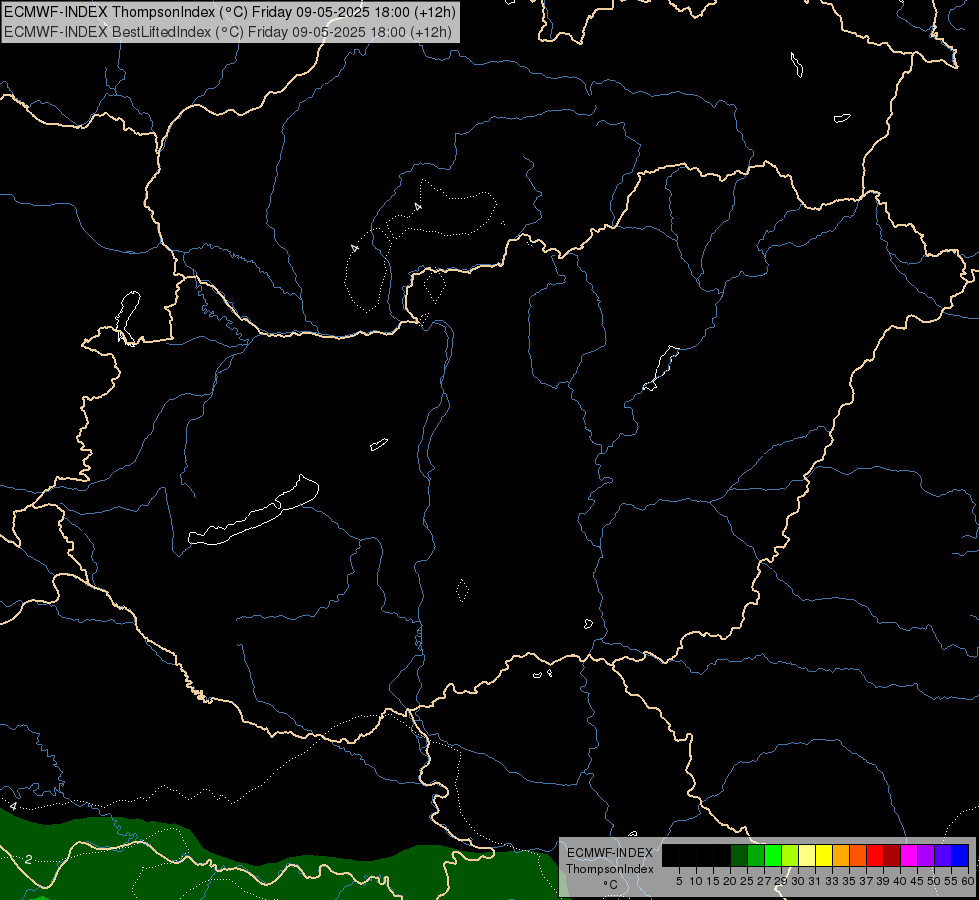979x900 pixels.
Task: Click legend tick value 35
Action: pyautogui.click(x=849, y=881)
